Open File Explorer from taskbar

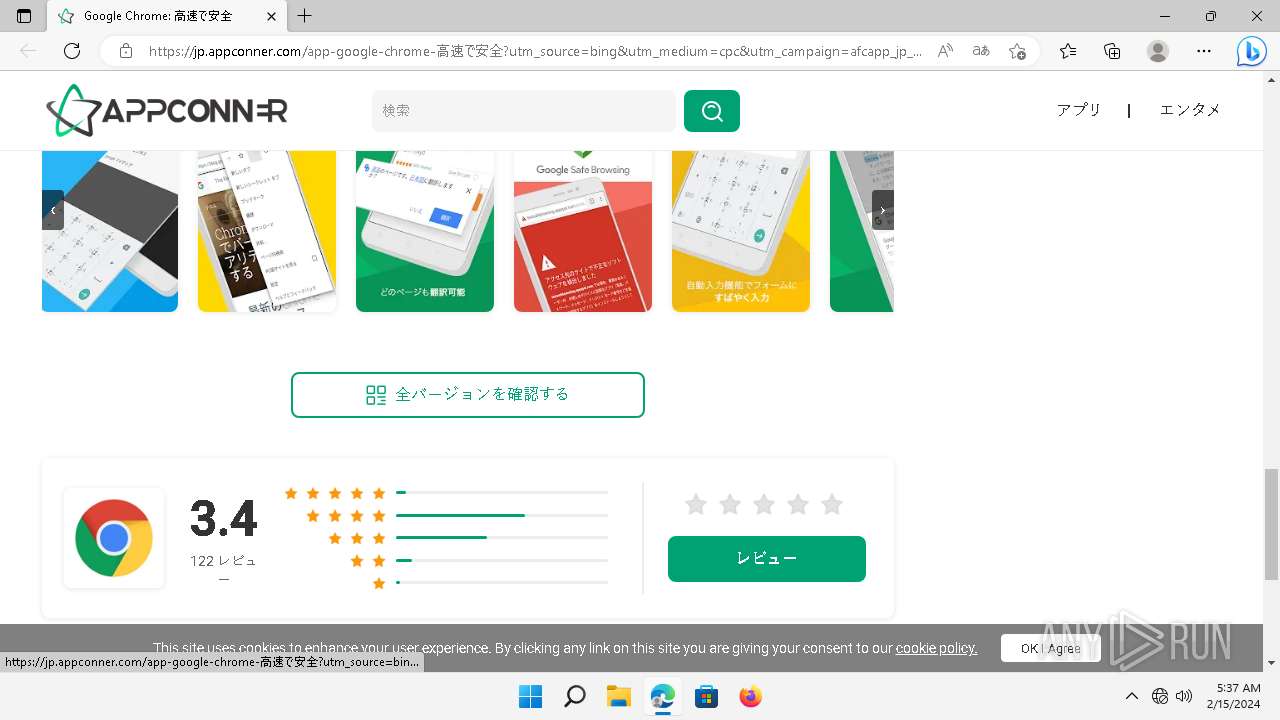pyautogui.click(x=618, y=696)
